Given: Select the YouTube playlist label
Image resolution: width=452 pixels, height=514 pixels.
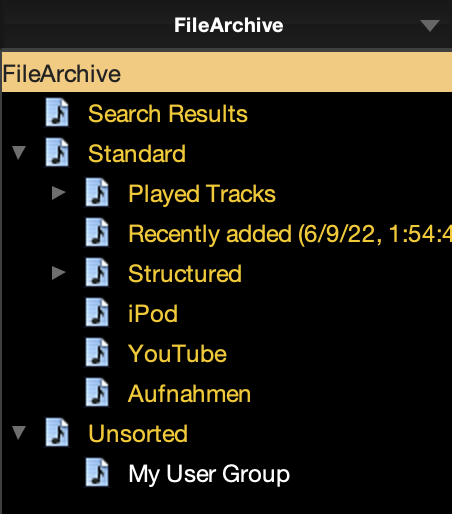Looking at the screenshot, I should click(177, 354).
